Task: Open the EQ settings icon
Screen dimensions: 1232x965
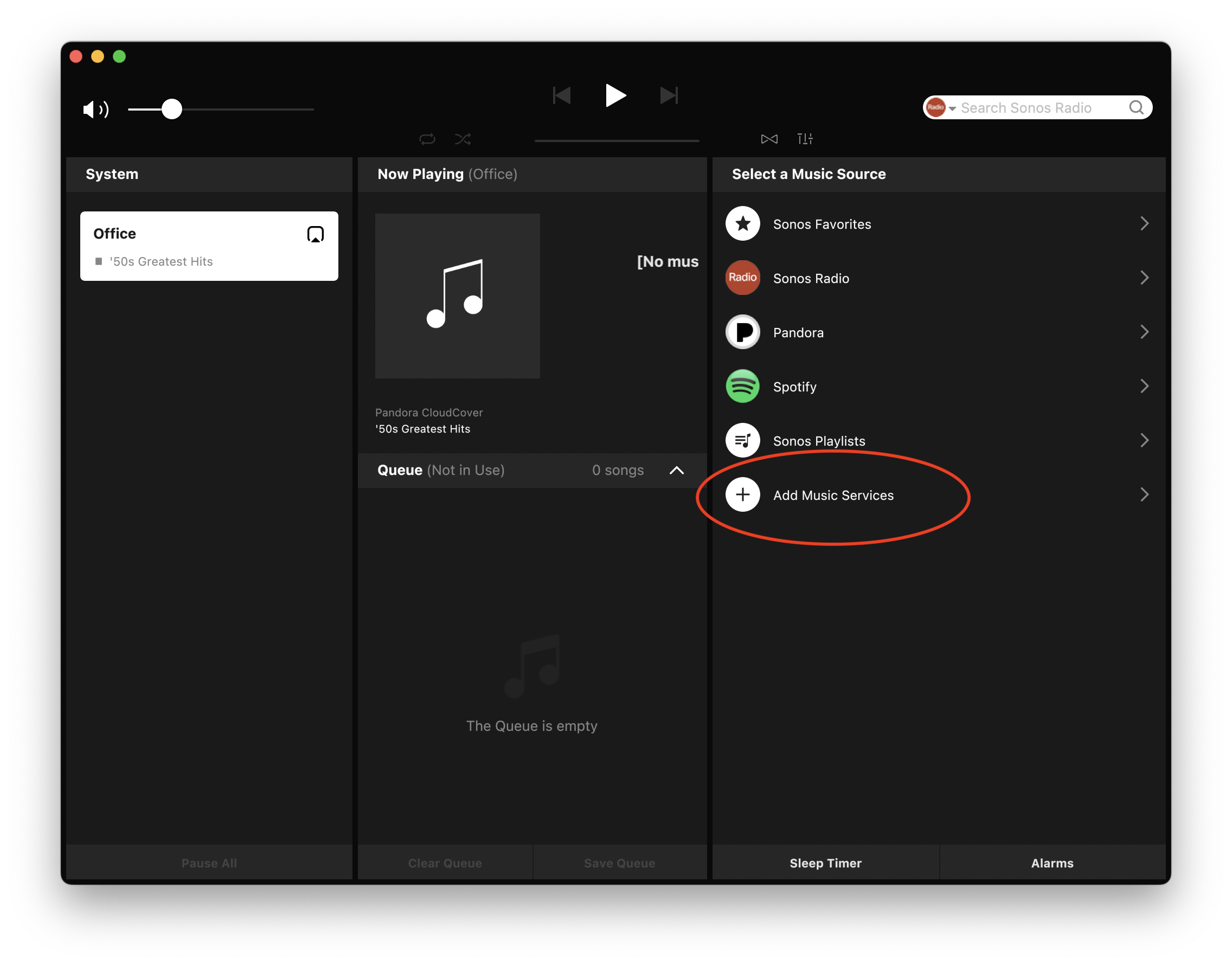Action: tap(805, 139)
